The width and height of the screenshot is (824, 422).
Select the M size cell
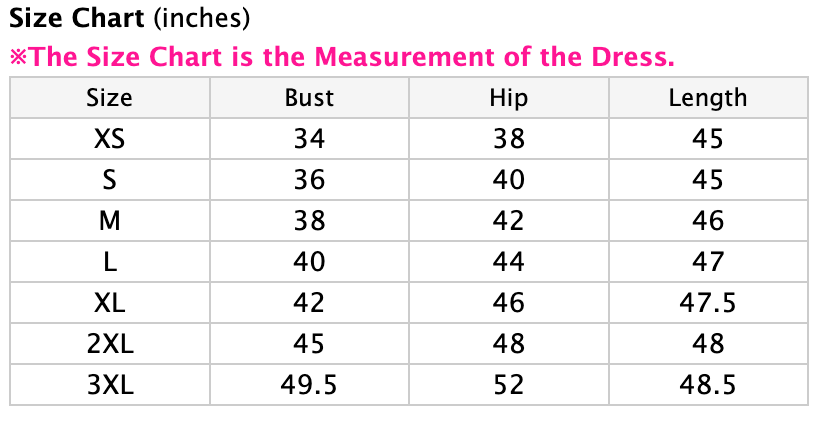pos(109,221)
